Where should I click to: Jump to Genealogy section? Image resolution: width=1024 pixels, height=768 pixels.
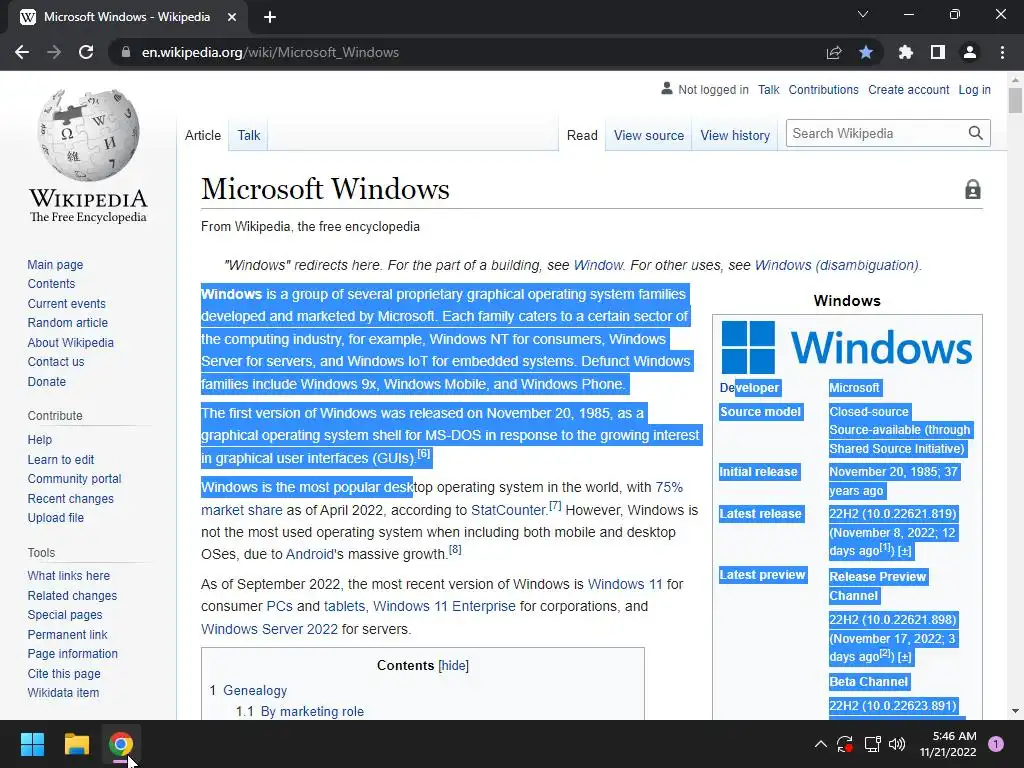(255, 690)
